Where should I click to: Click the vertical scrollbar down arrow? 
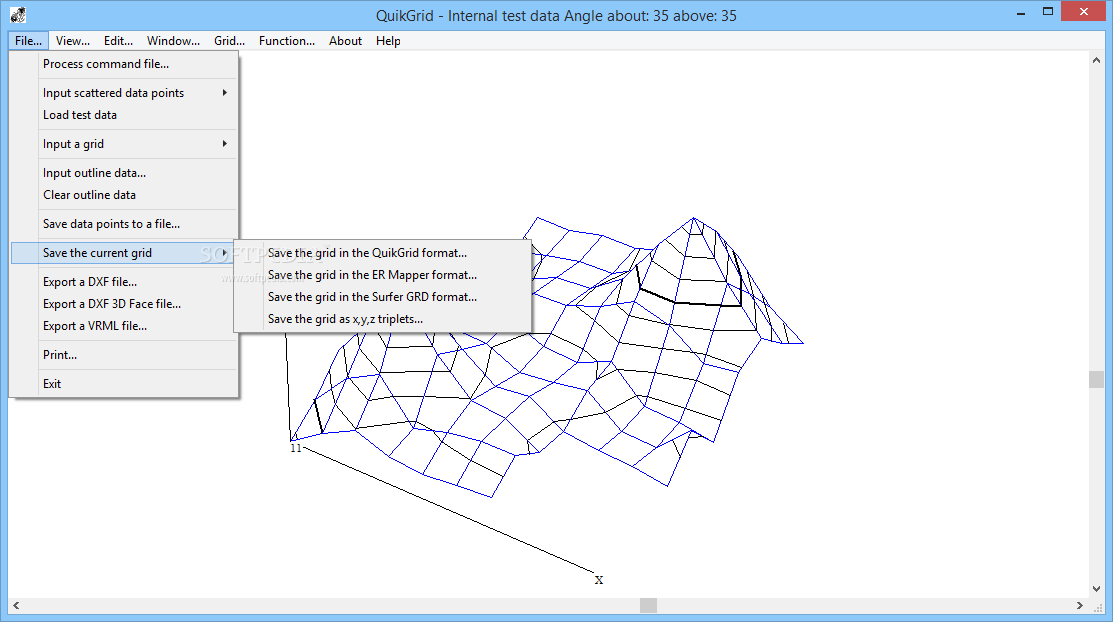[x=1096, y=589]
